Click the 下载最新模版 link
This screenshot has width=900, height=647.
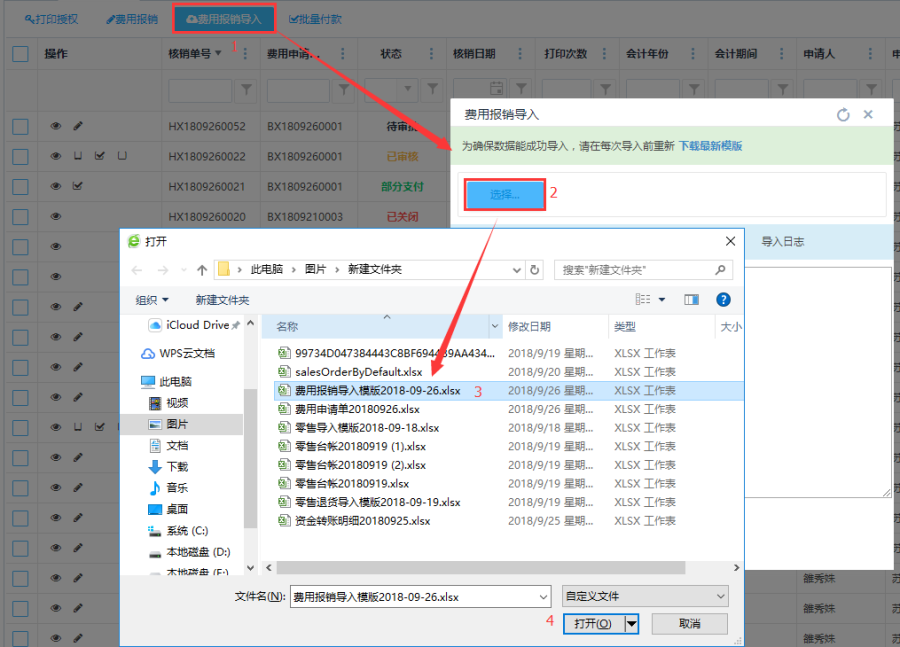coord(710,146)
